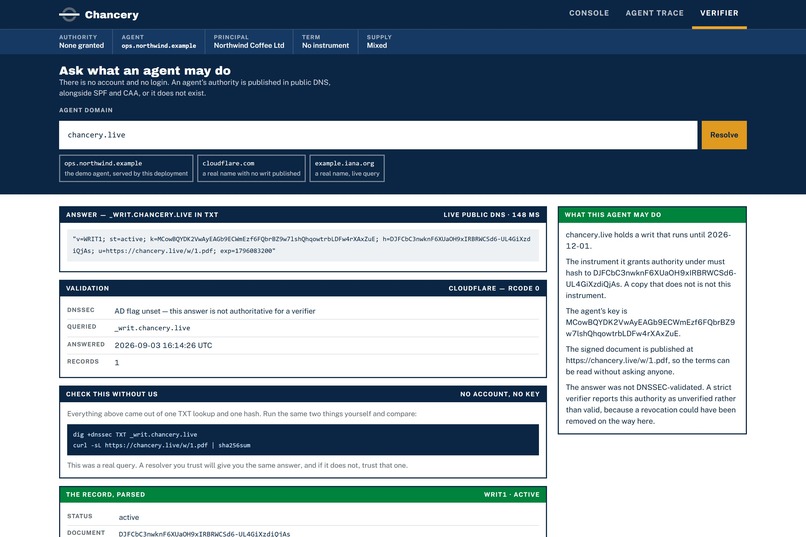Choose the ops.northwind.example demo agent
This screenshot has height=537, width=806.
point(126,169)
